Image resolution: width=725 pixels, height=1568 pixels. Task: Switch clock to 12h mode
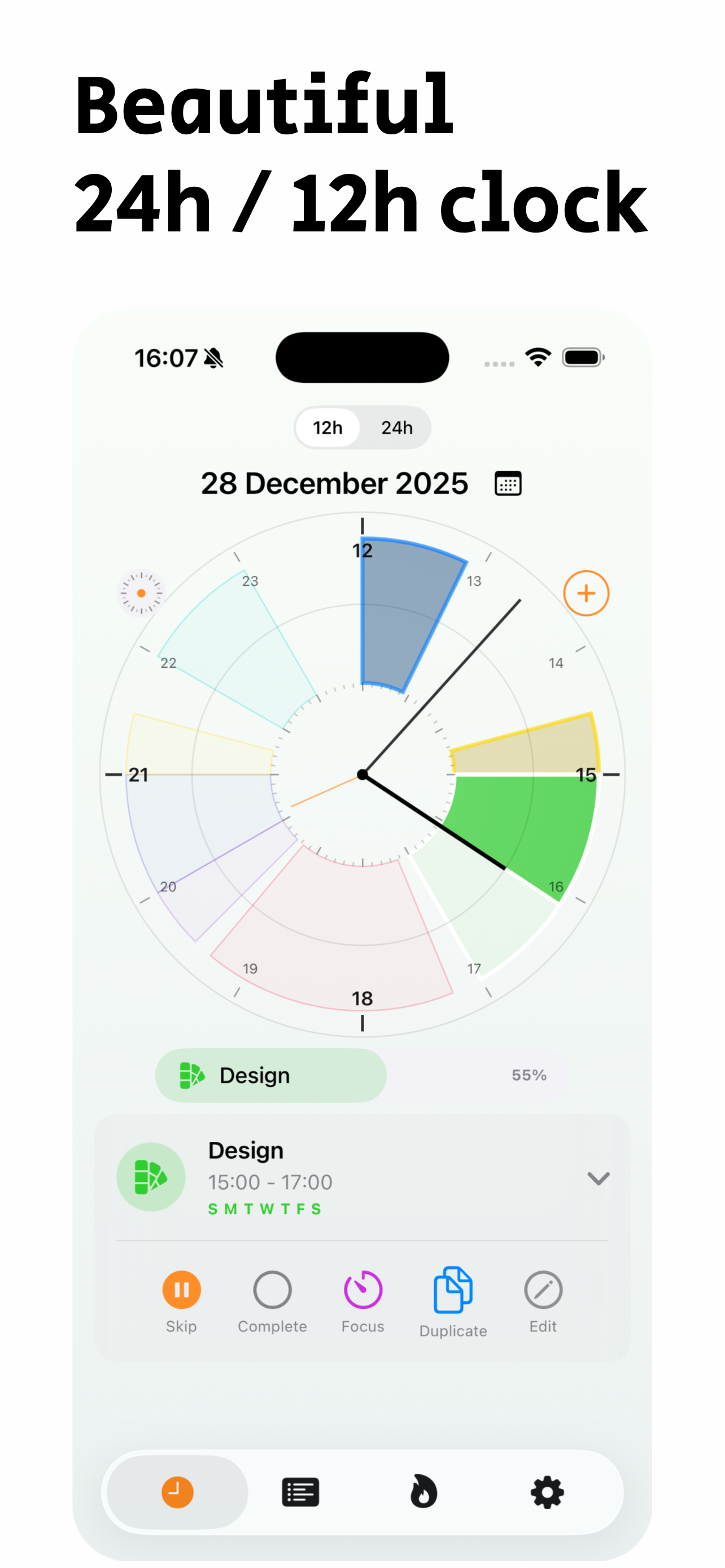pyautogui.click(x=327, y=428)
